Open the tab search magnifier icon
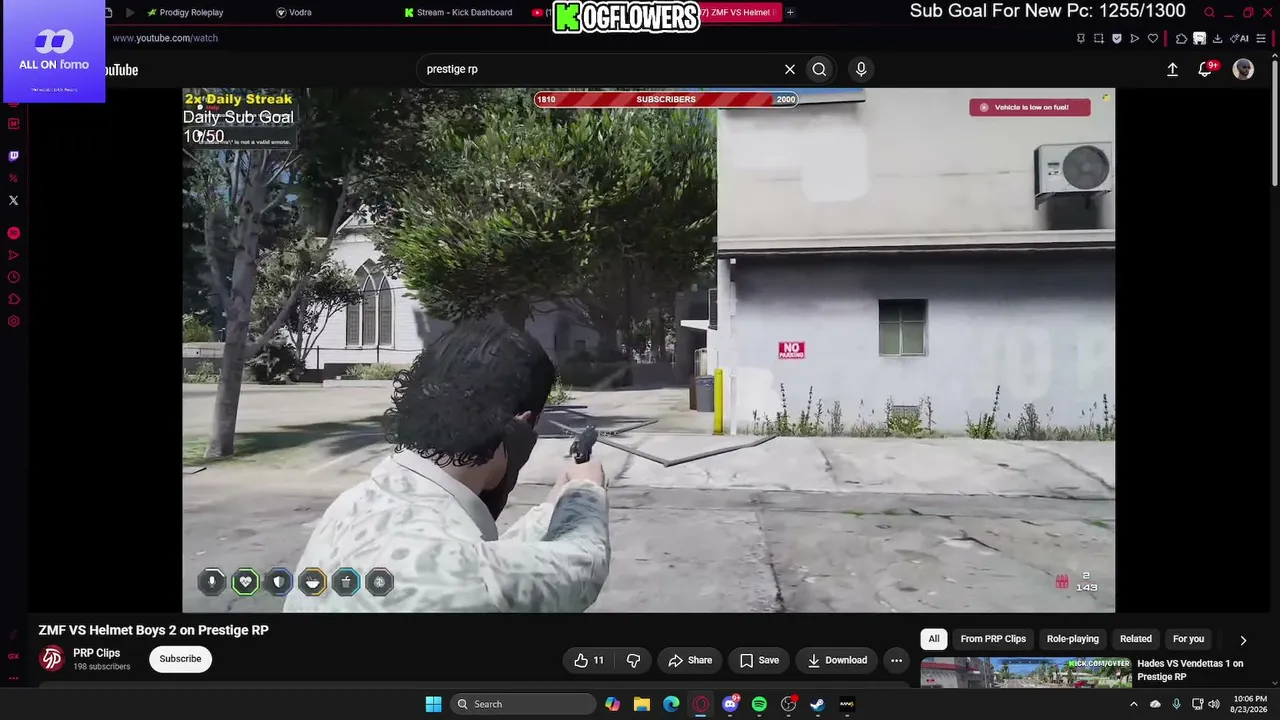Screen dimensions: 1280x720 tap(1209, 12)
